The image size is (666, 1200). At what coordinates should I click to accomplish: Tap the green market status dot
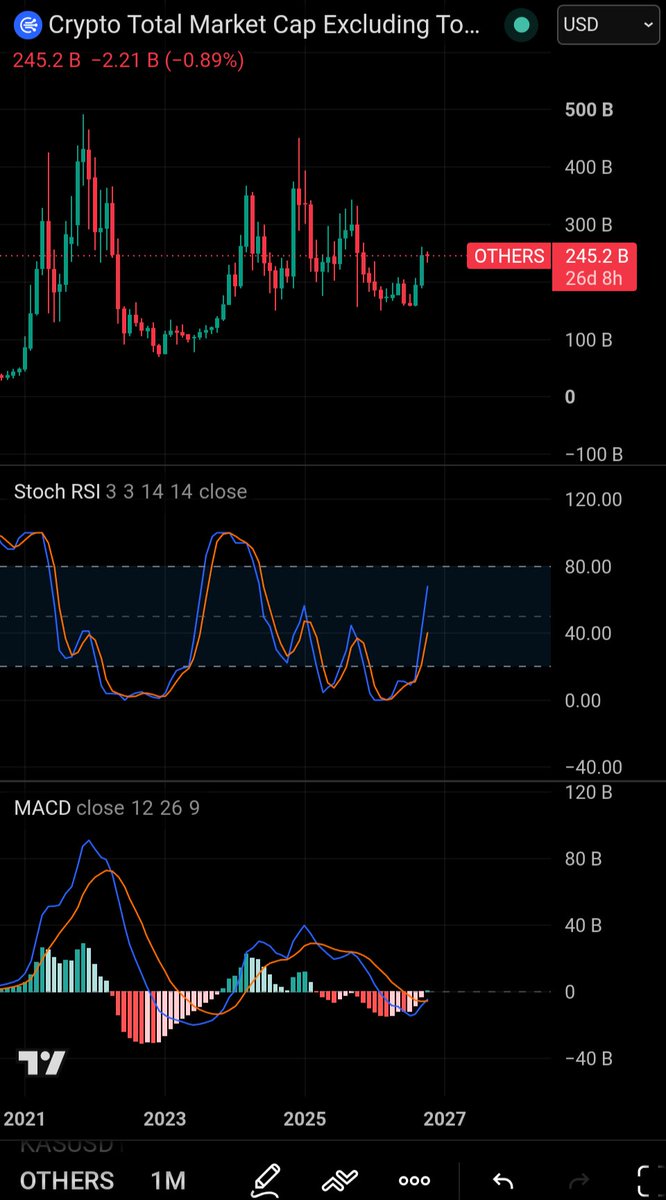click(x=519, y=25)
